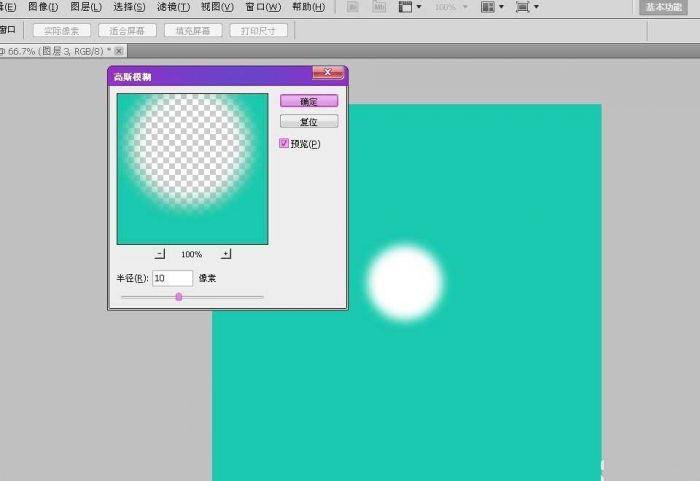
Task: Close the 图层 3 document tab
Action: click(119, 51)
